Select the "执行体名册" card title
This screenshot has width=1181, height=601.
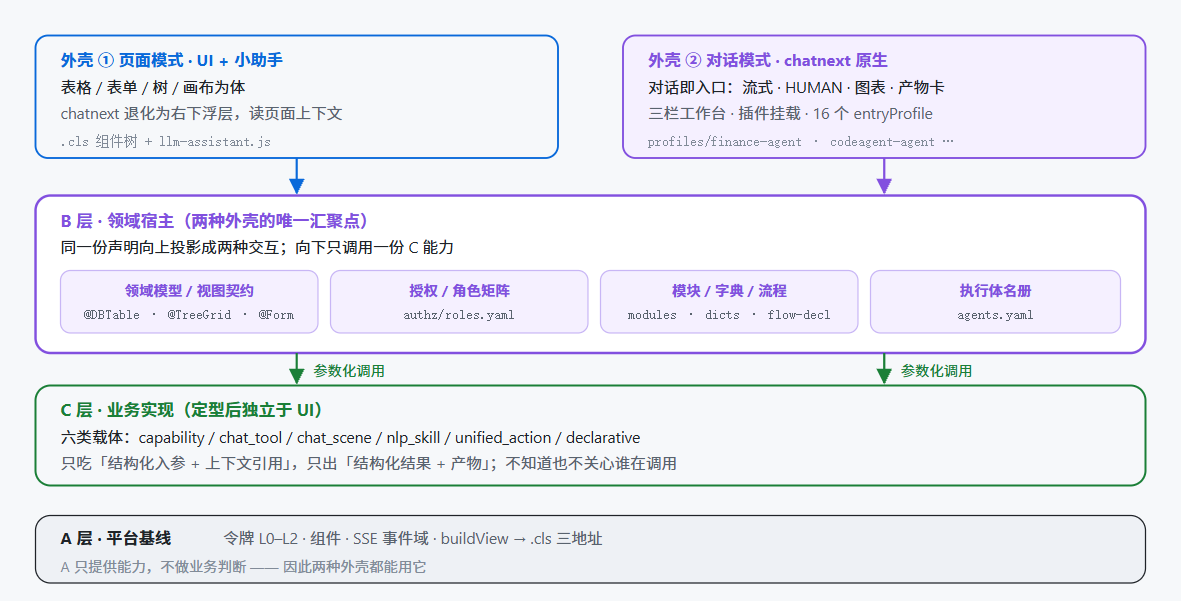(995, 291)
